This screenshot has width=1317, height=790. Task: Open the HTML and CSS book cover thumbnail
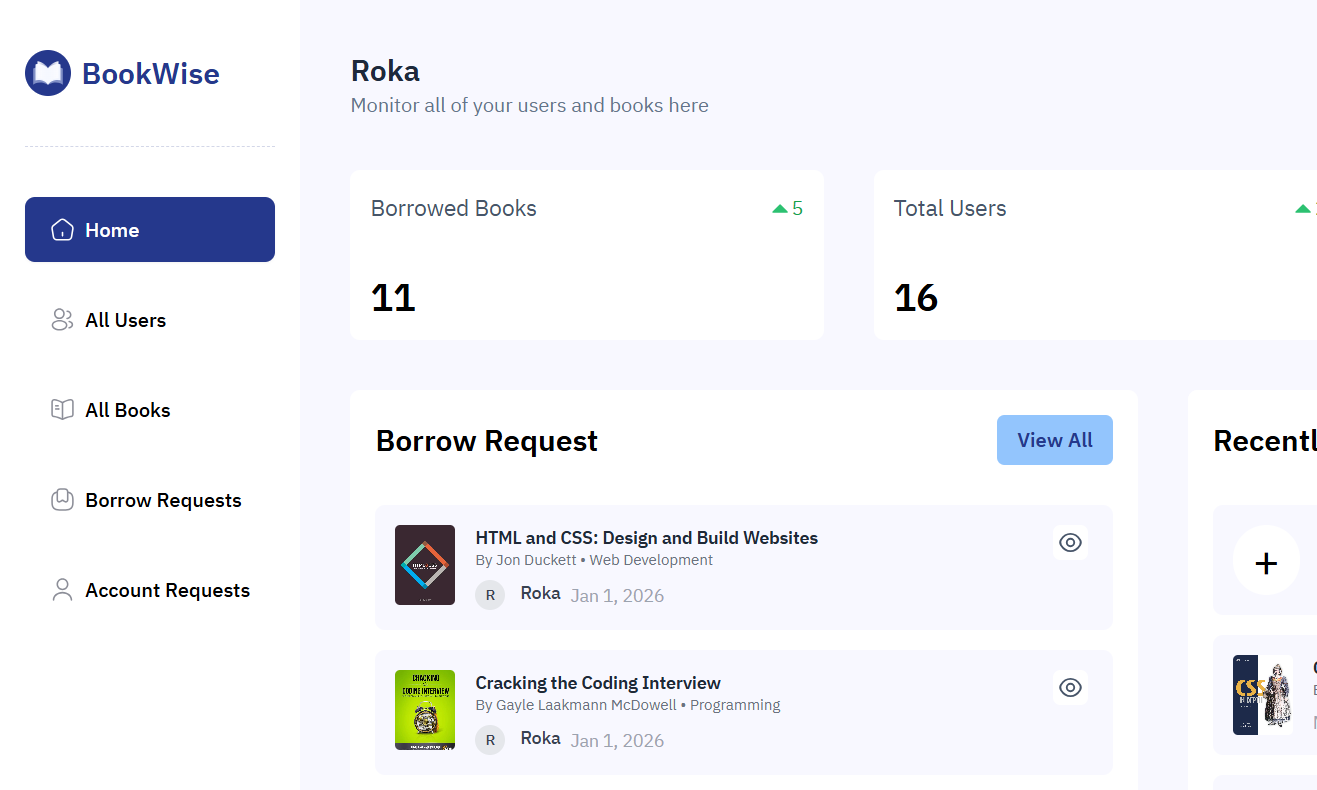point(424,565)
